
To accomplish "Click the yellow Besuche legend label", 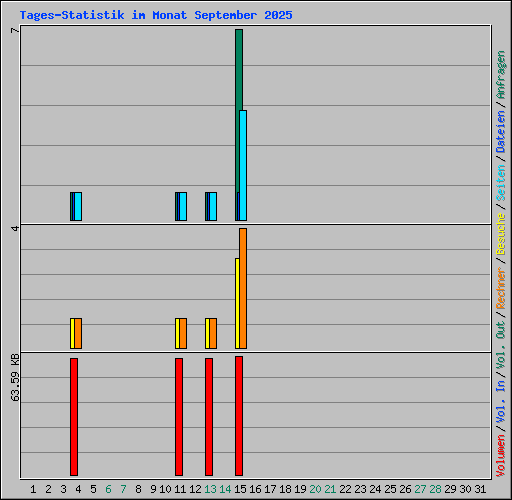I will [x=501, y=234].
